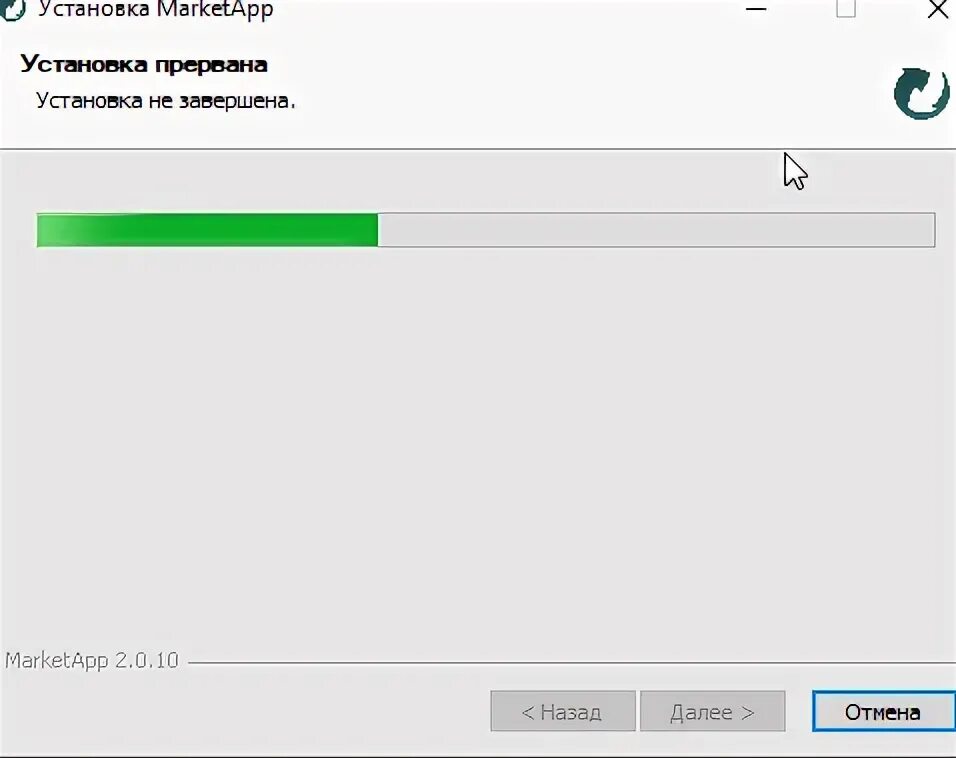This screenshot has width=956, height=758.
Task: Click the maximize box in the title bar
Action: pos(846,9)
